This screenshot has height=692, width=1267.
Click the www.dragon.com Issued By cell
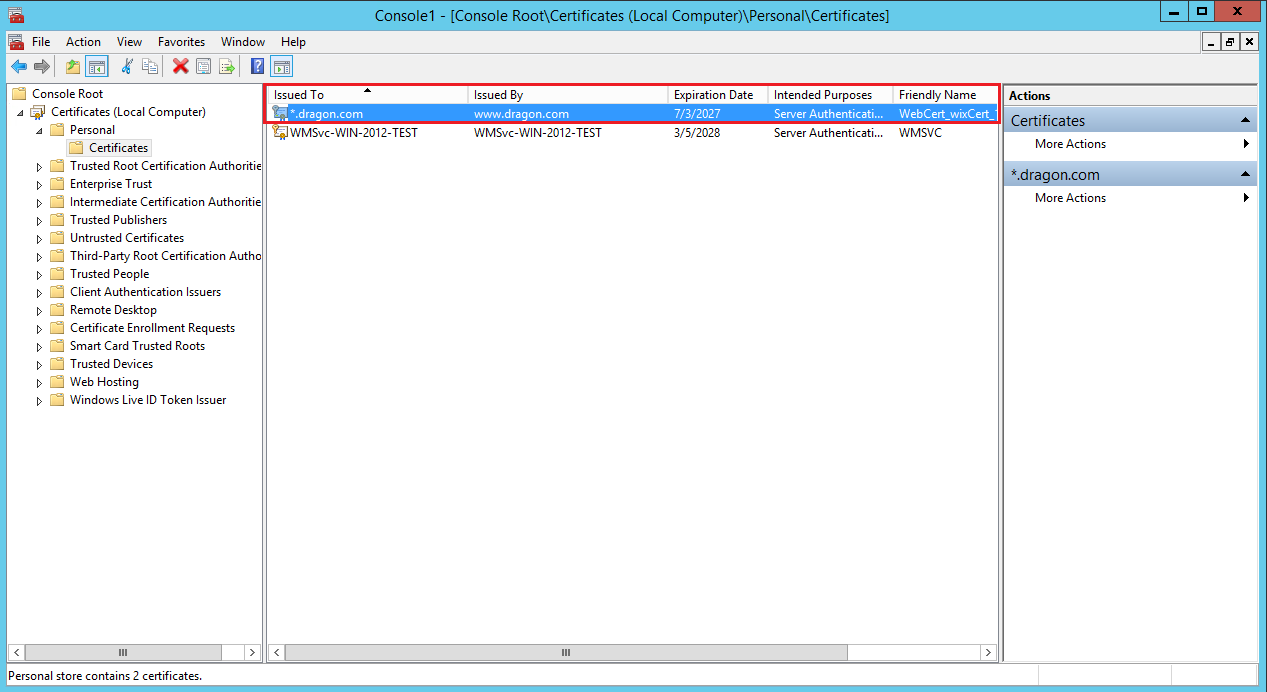click(x=521, y=114)
